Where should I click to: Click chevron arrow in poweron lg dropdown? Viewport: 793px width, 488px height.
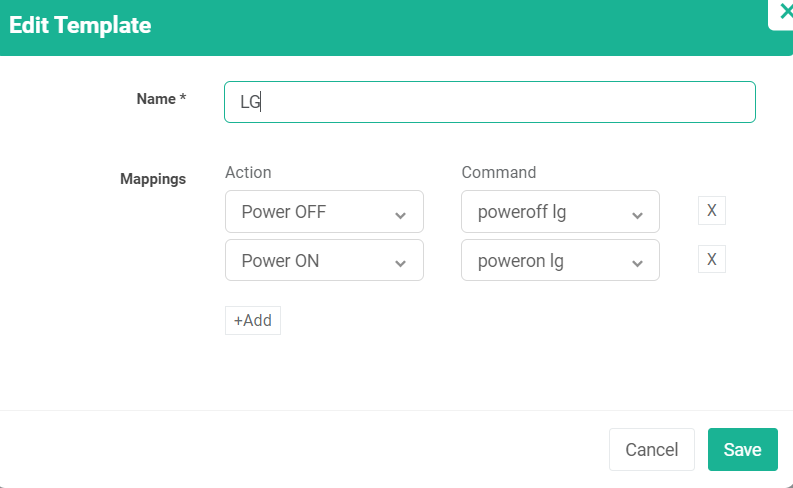point(636,263)
